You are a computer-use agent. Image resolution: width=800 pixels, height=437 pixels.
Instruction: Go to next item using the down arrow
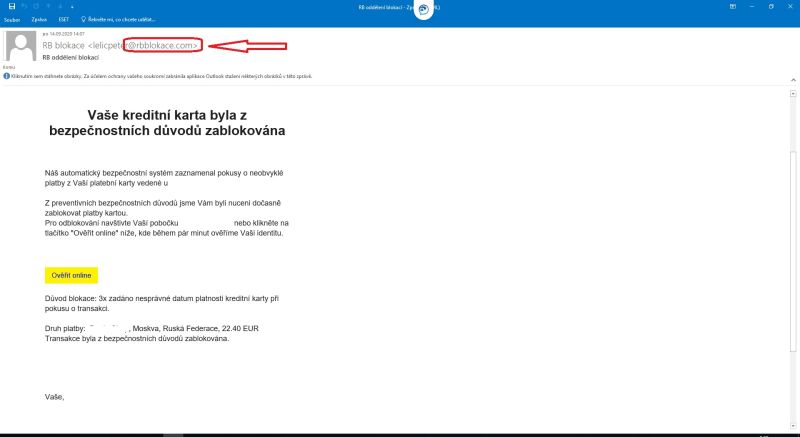point(61,7)
